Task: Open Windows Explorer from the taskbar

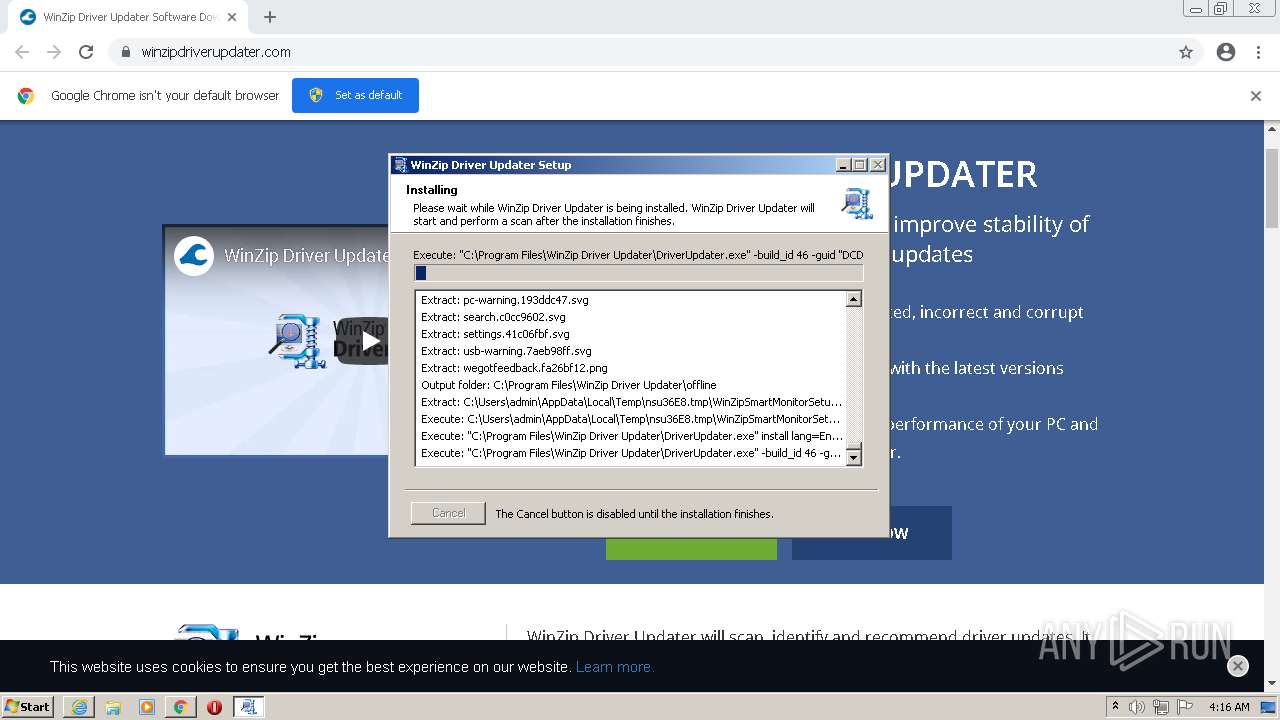Action: tap(113, 707)
